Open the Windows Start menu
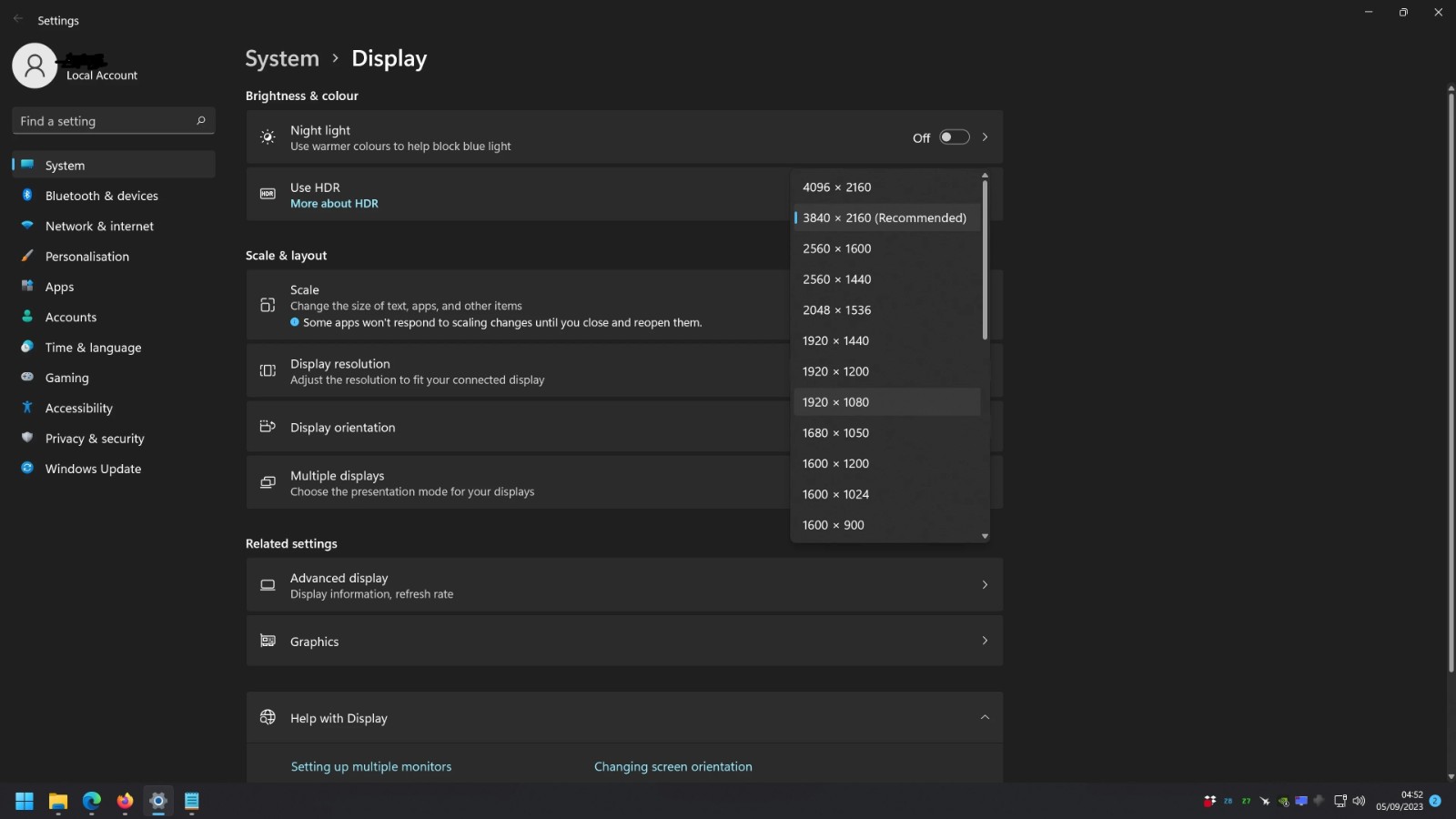1456x819 pixels. [x=25, y=801]
